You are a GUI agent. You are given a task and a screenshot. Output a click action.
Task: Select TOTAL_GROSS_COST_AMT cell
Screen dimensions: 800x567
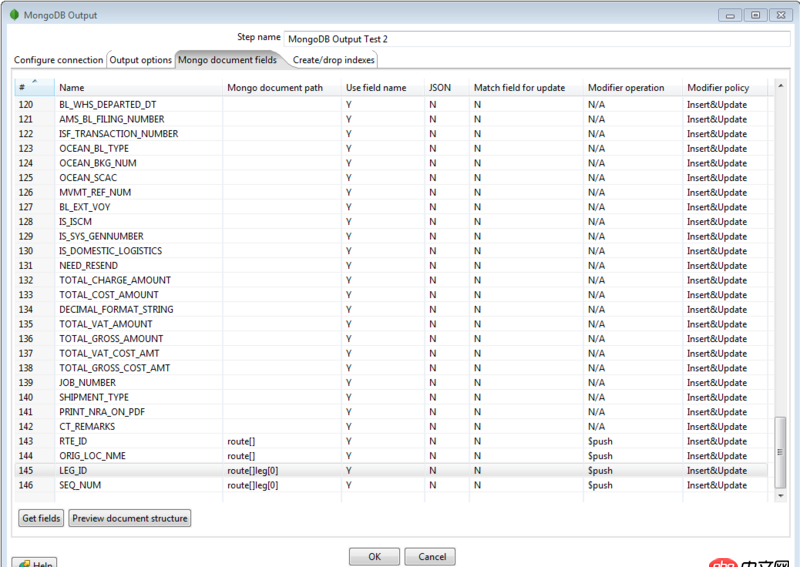[x=138, y=368]
